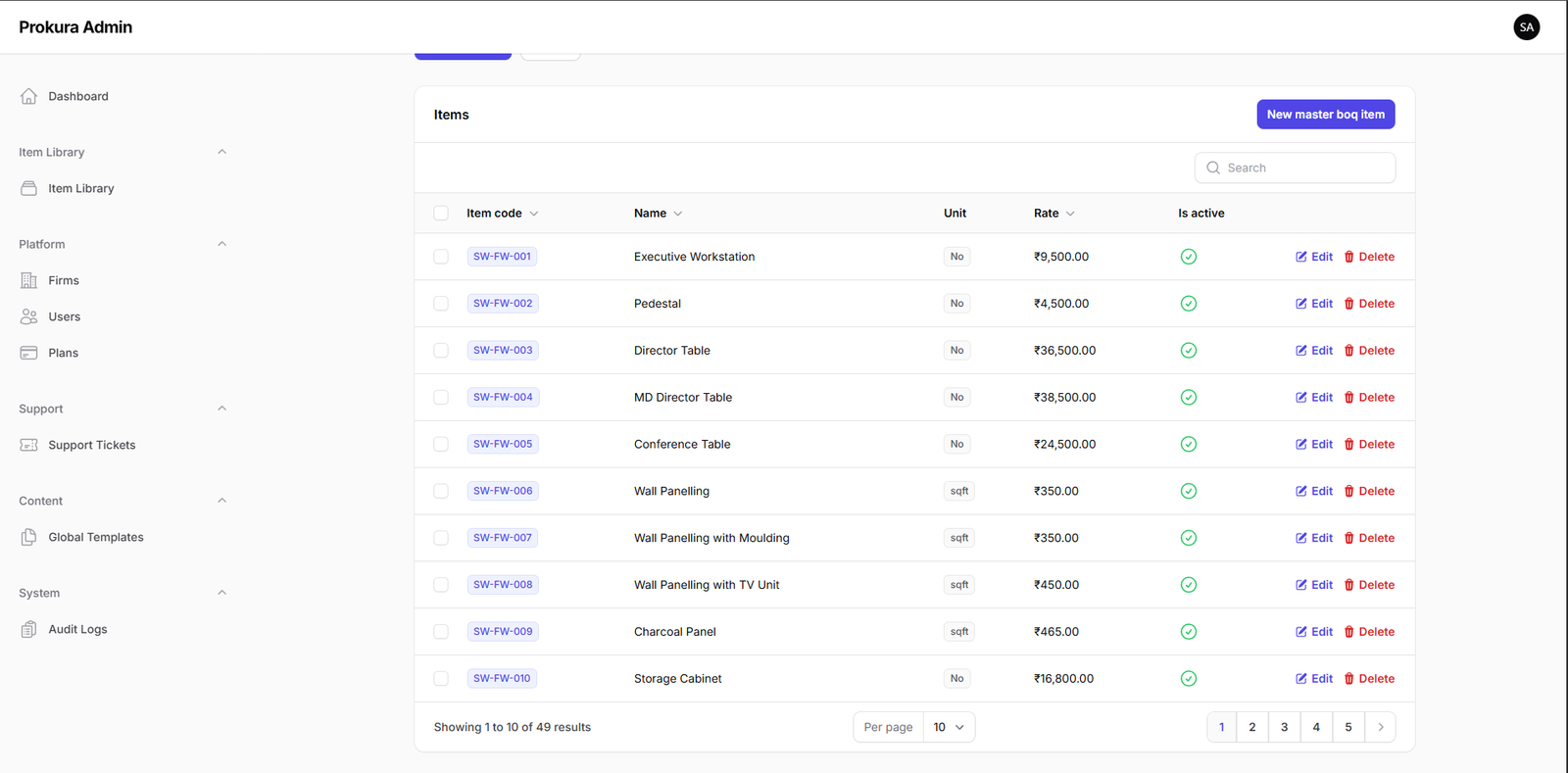1568x773 pixels.
Task: Click the SW-FW-004 item code badge
Action: [x=503, y=397]
